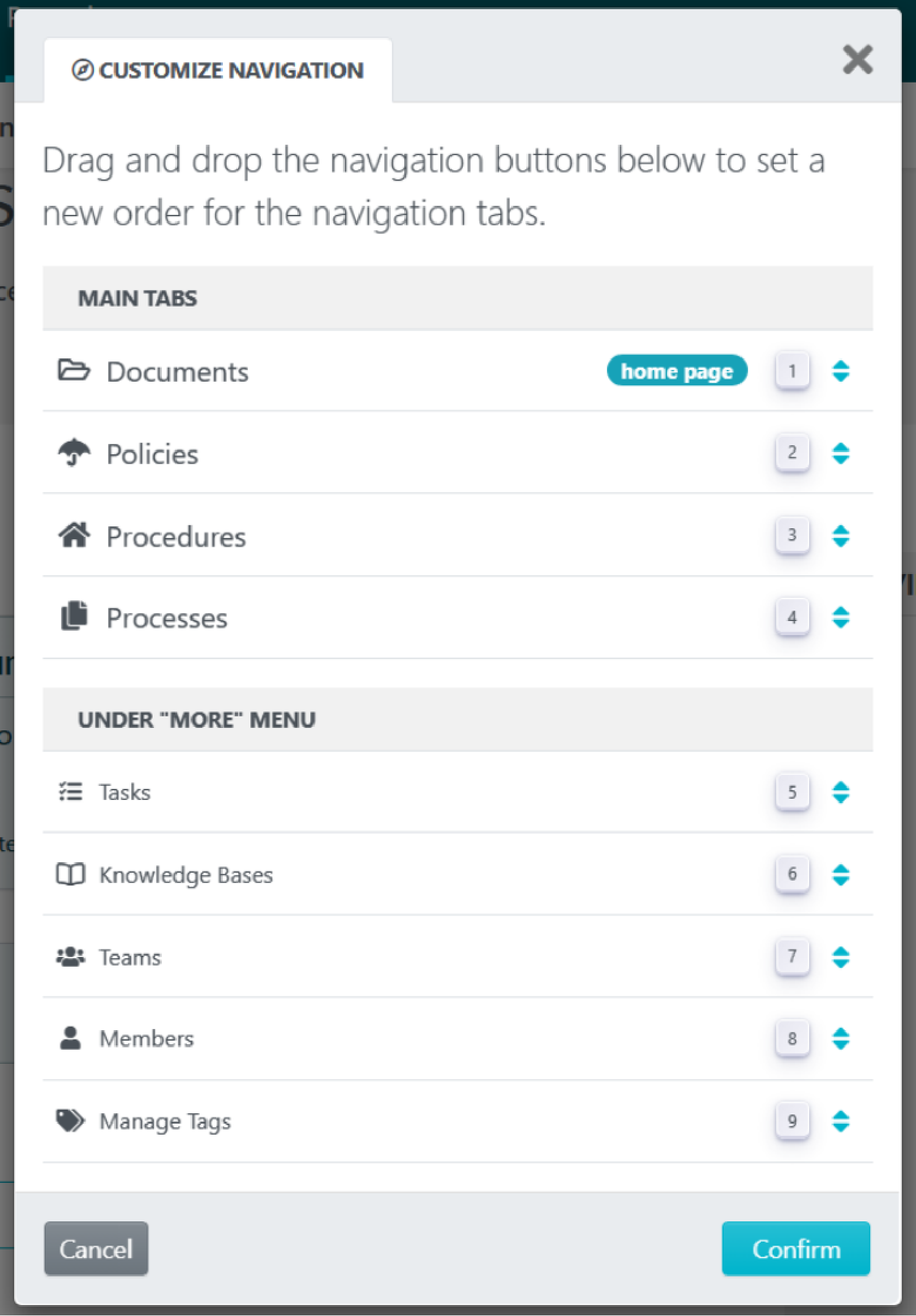
Task: Click the Knowledge Bases book icon
Action: pyautogui.click(x=70, y=874)
